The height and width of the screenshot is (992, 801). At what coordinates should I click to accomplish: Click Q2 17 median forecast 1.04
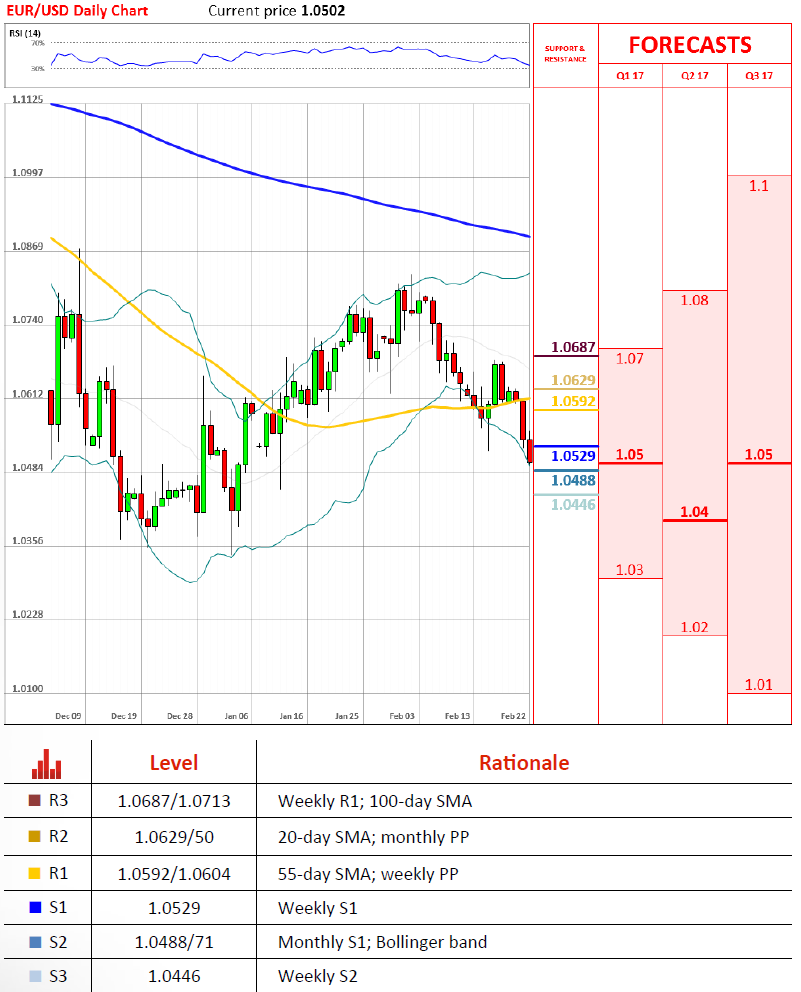[x=695, y=511]
